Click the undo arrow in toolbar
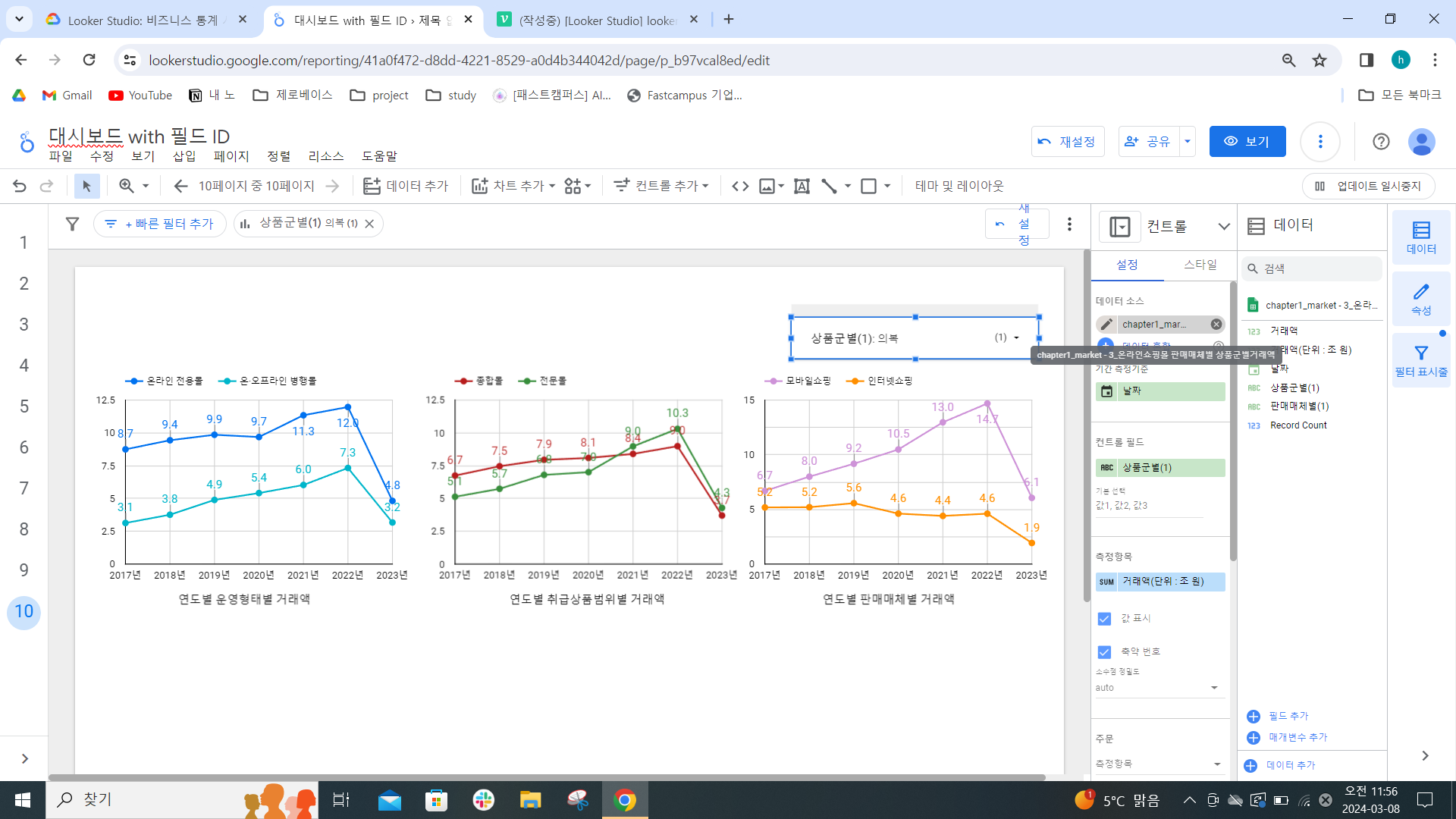This screenshot has width=1456, height=819. tap(20, 186)
